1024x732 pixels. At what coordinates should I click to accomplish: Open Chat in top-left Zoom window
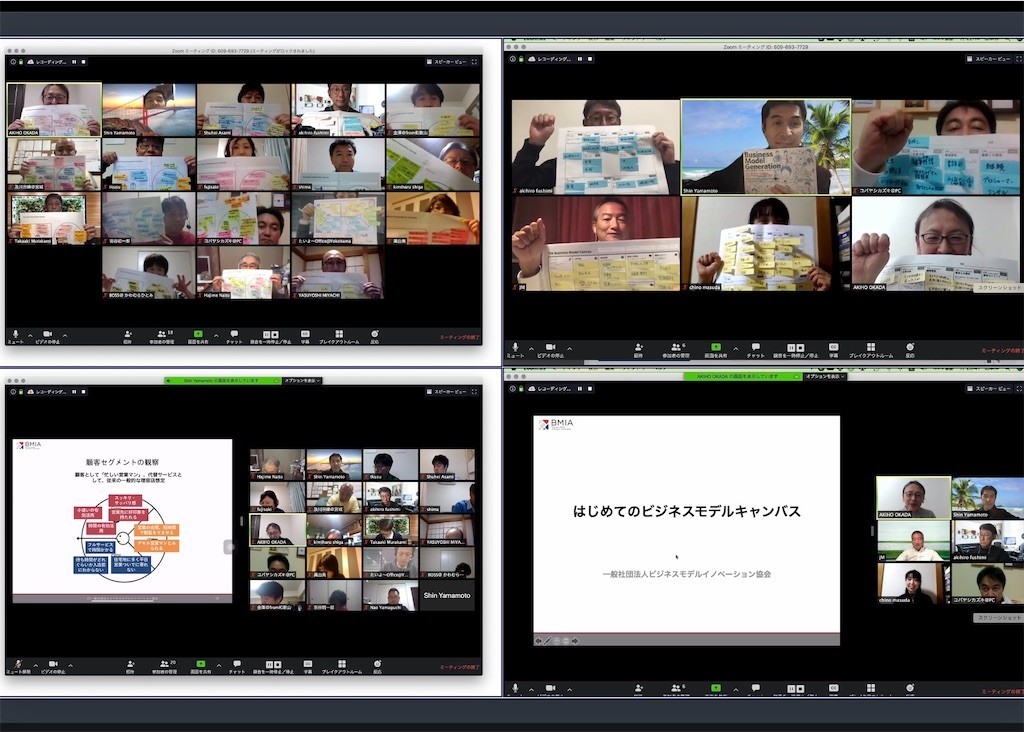[234, 336]
